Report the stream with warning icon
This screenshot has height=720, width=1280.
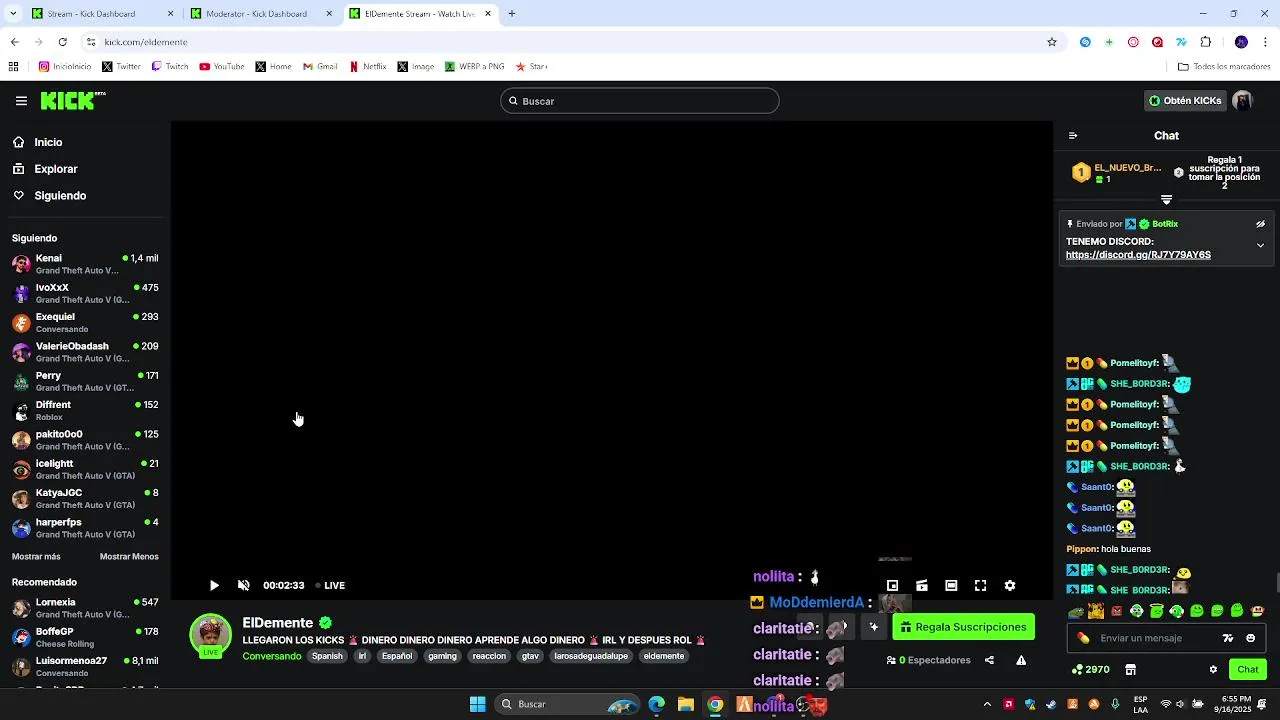[x=1021, y=660]
